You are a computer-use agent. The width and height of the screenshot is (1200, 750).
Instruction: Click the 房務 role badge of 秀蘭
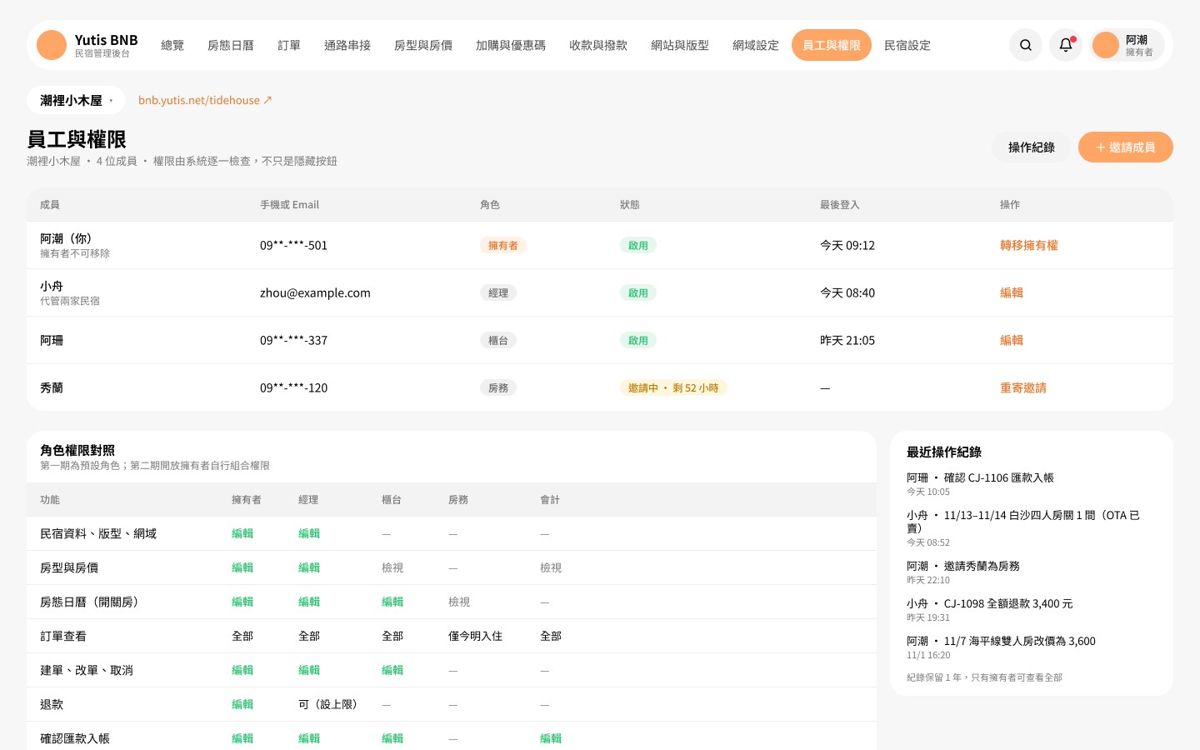498,388
